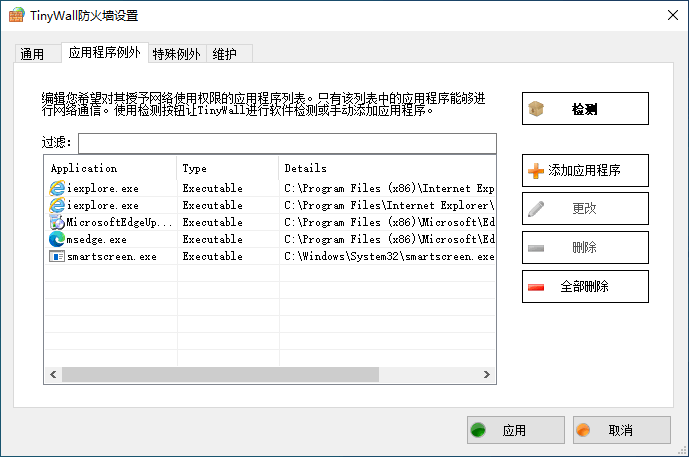The height and width of the screenshot is (457, 689).
Task: Apply settings via 应用 button text
Action: (514, 430)
